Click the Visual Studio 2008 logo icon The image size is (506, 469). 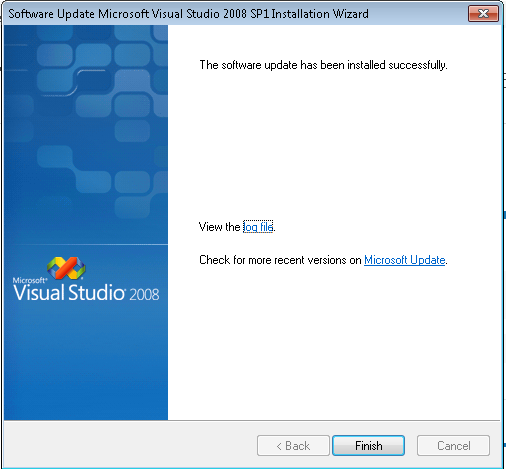66,268
